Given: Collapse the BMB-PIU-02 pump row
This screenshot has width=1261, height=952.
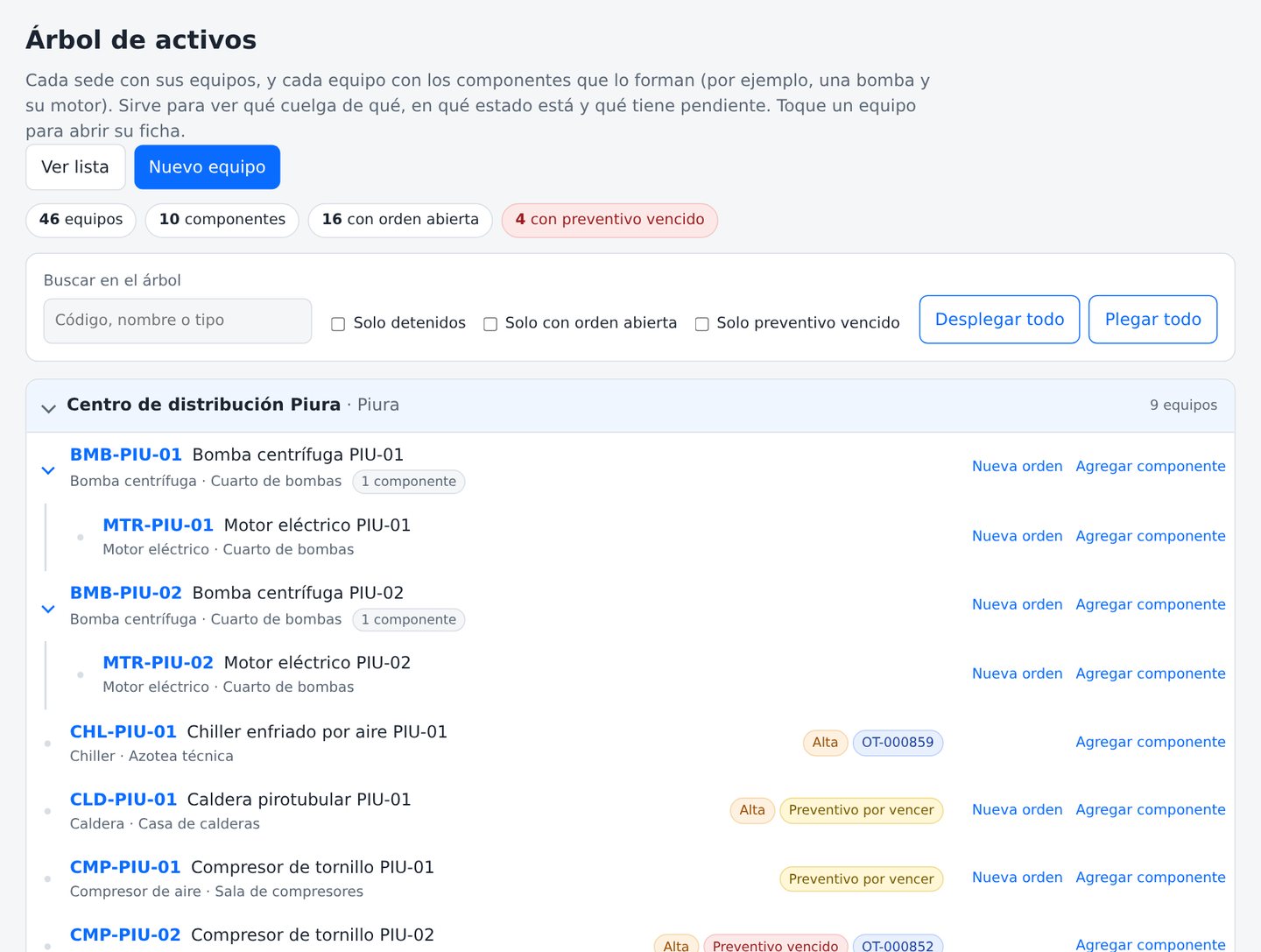Looking at the screenshot, I should tap(48, 609).
